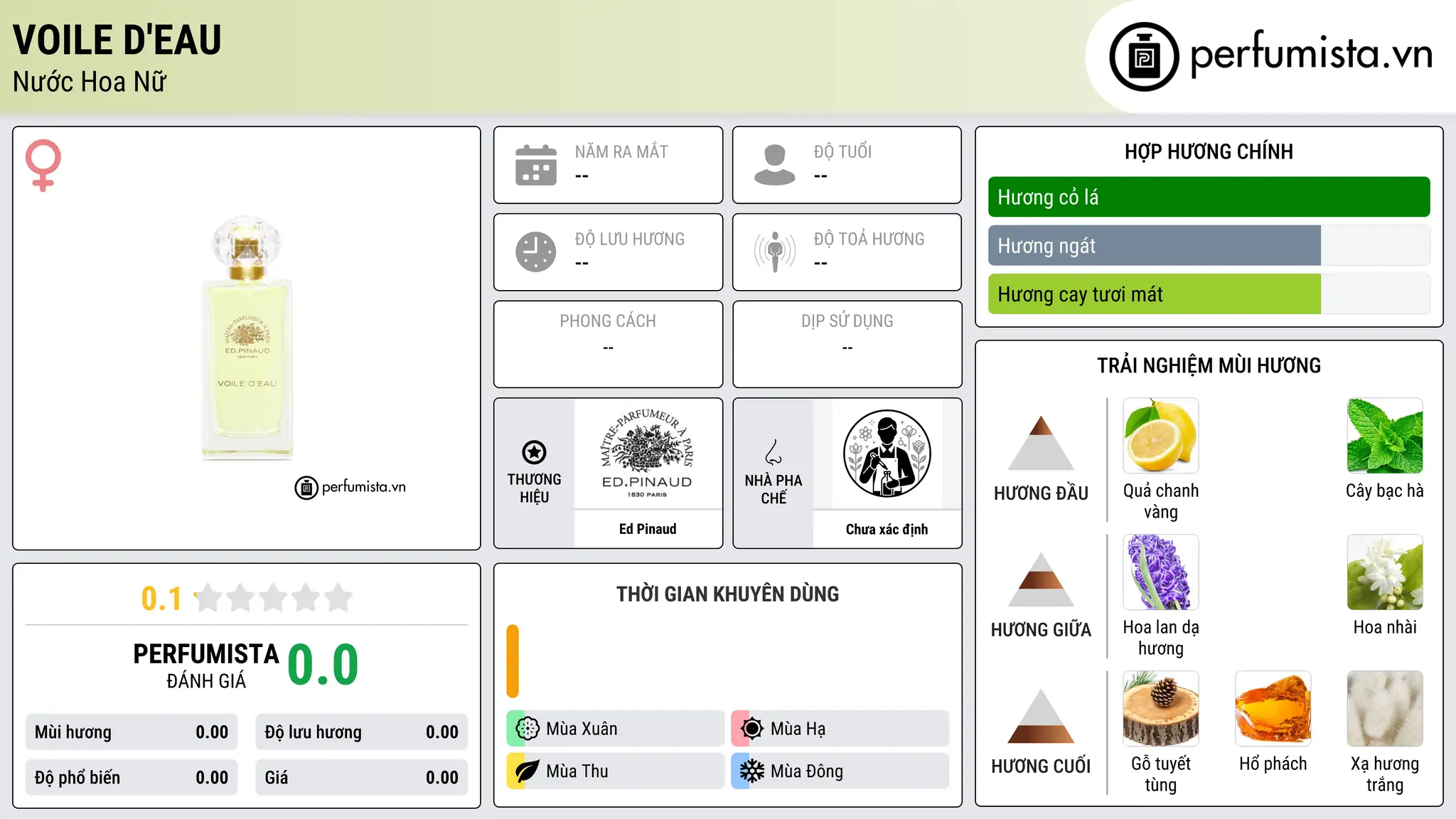The image size is (1456, 819).
Task: Click the Mùa Thu leaf icon
Action: [x=528, y=771]
